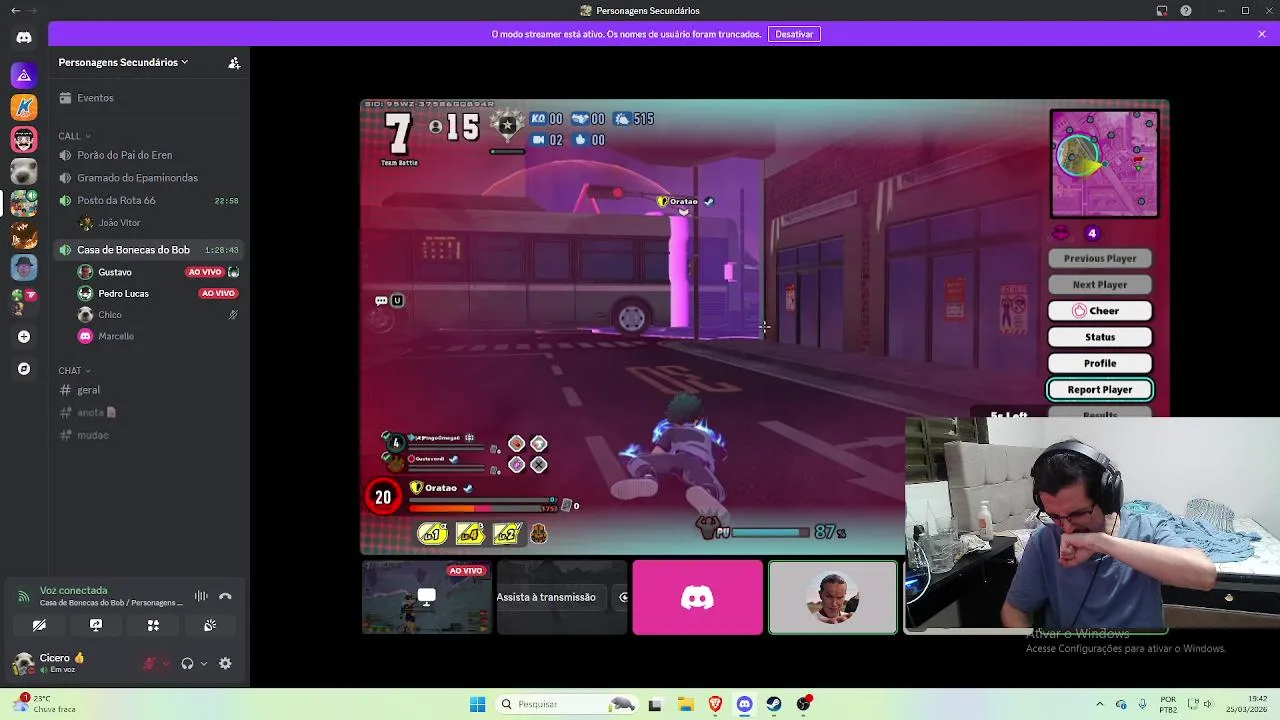Open the Discord help icon
Image resolution: width=1280 pixels, height=720 pixels.
pos(1186,10)
